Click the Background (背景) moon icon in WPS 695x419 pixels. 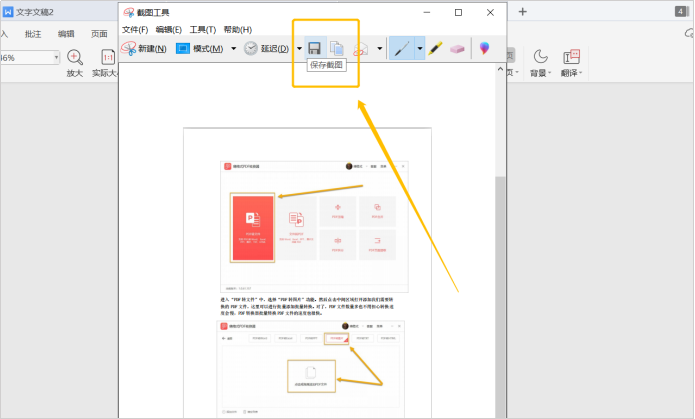(540, 57)
